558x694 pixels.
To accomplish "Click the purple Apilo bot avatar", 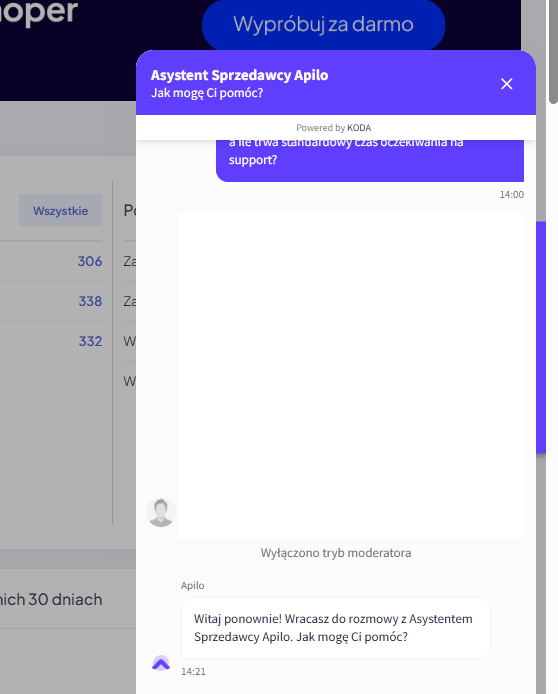I will click(161, 663).
